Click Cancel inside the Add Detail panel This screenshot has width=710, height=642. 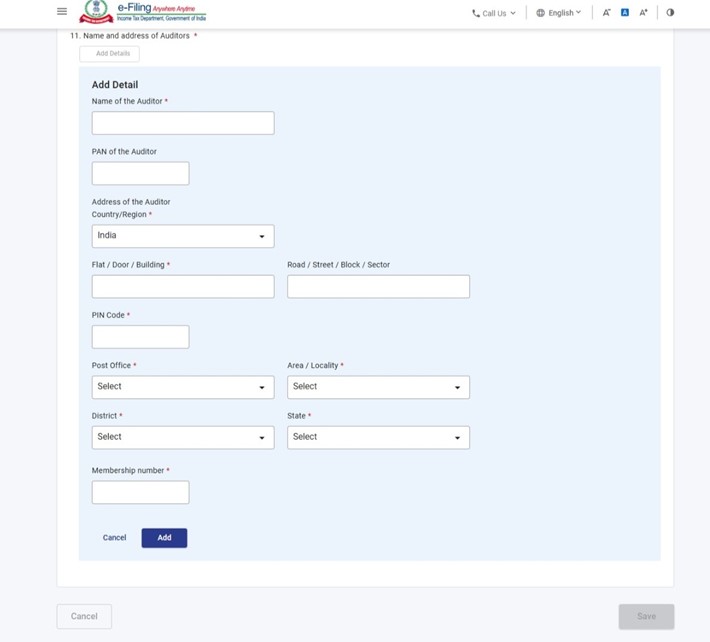pos(114,538)
